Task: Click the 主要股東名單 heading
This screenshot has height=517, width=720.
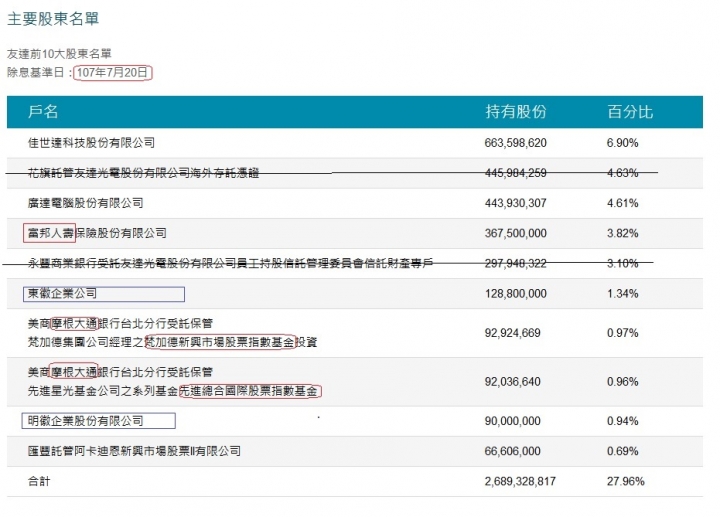Action: (x=53, y=19)
